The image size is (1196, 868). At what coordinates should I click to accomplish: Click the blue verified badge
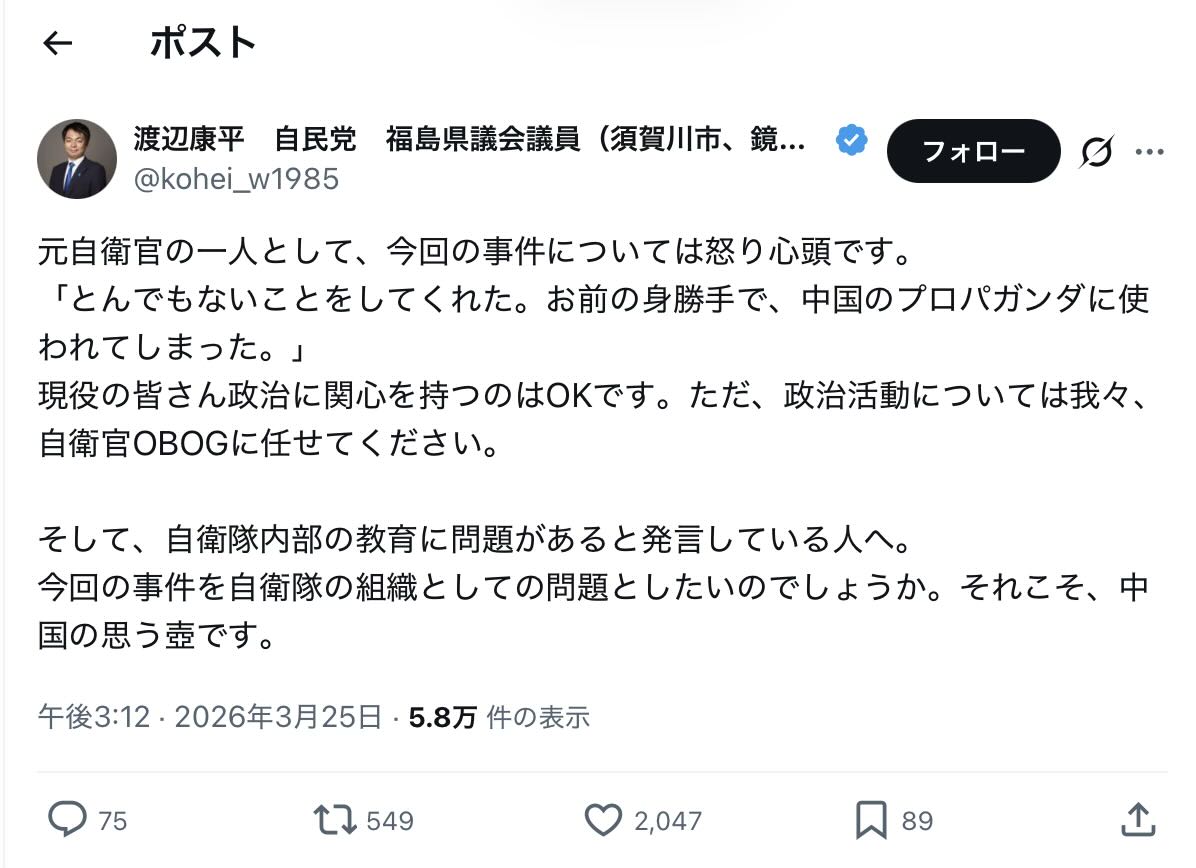851,141
